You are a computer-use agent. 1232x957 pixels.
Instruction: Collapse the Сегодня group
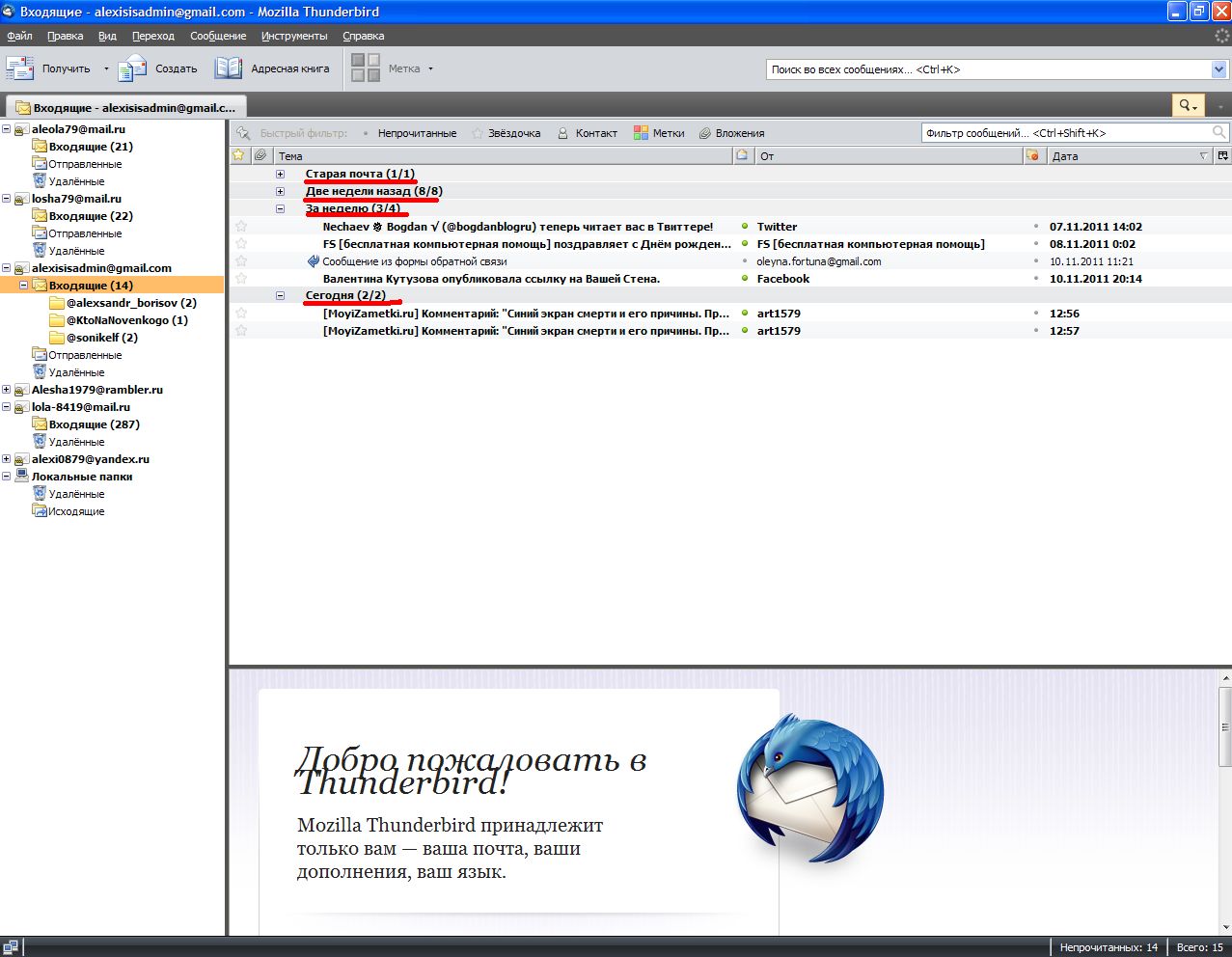(x=280, y=295)
